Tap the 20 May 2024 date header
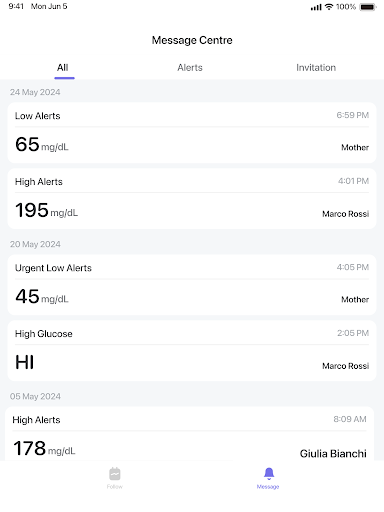The image size is (384, 512). pyautogui.click(x=35, y=244)
